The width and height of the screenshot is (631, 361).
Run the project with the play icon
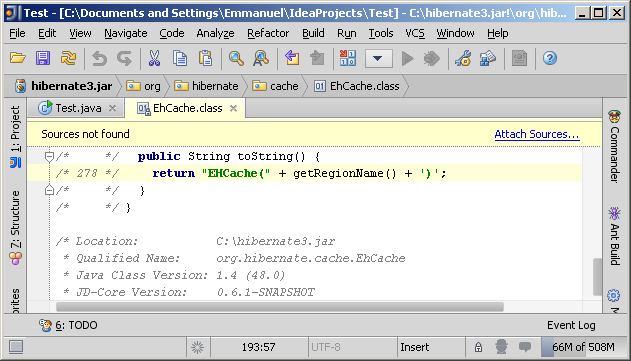coord(408,59)
